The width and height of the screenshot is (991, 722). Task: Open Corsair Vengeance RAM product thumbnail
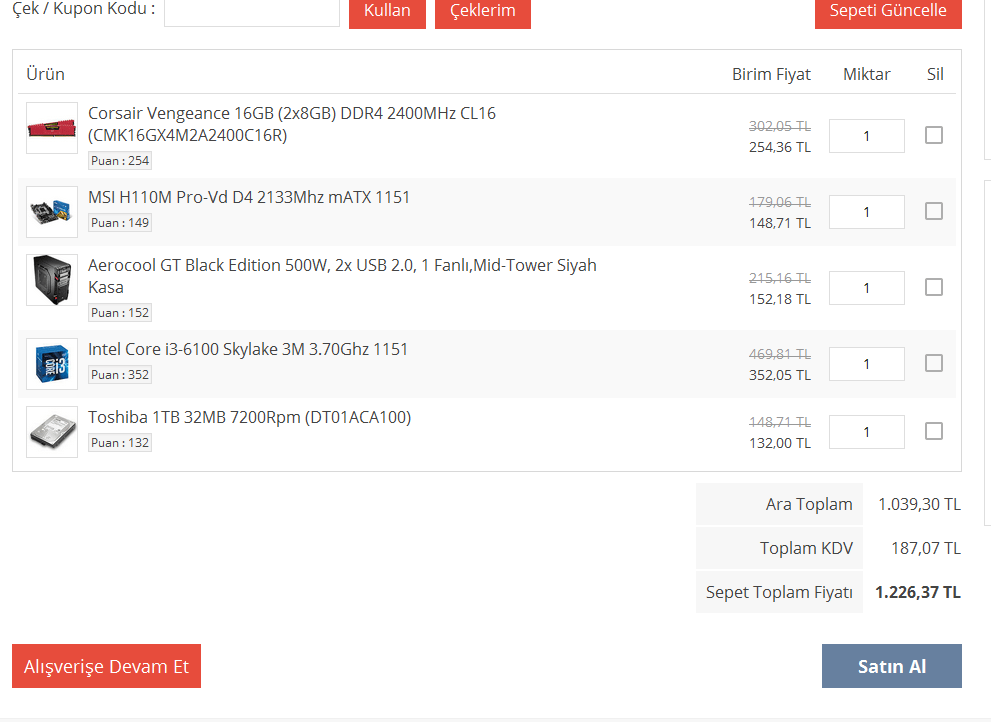(52, 128)
